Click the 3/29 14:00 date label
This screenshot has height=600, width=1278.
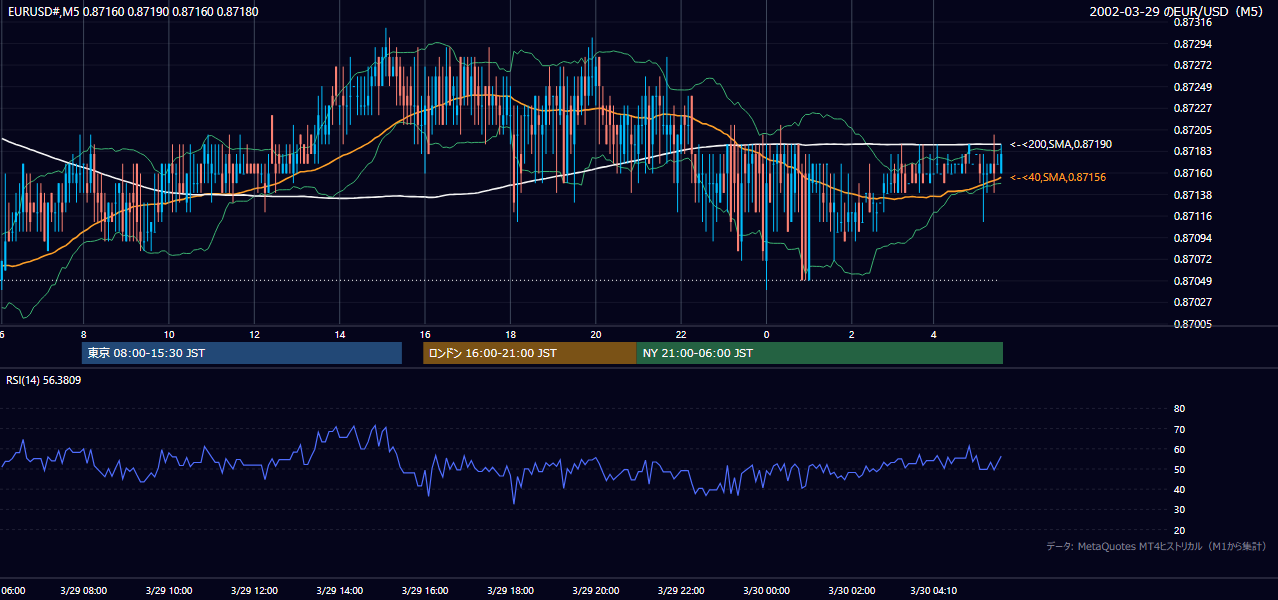pos(339,590)
